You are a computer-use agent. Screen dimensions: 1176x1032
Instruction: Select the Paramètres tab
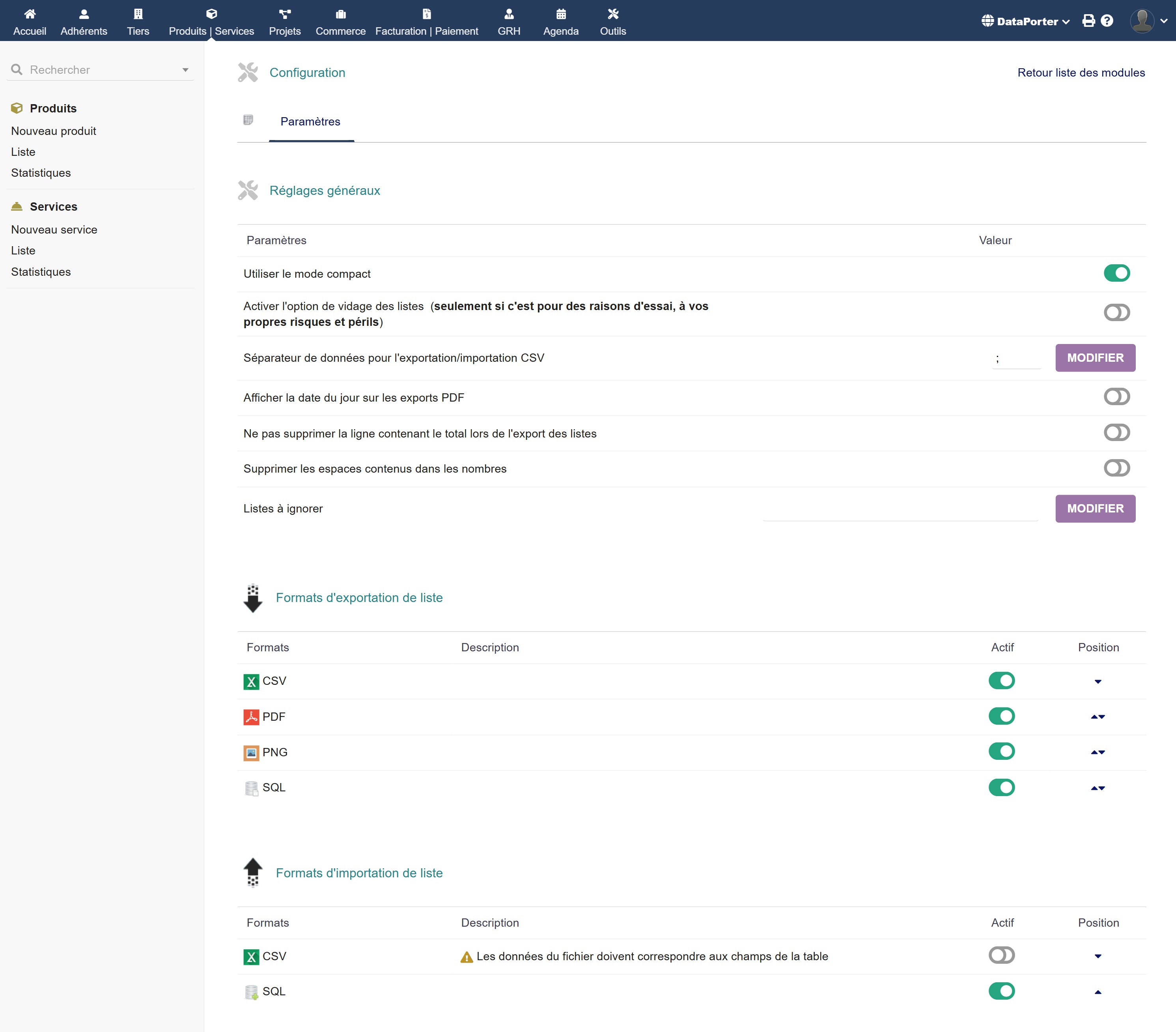click(310, 122)
